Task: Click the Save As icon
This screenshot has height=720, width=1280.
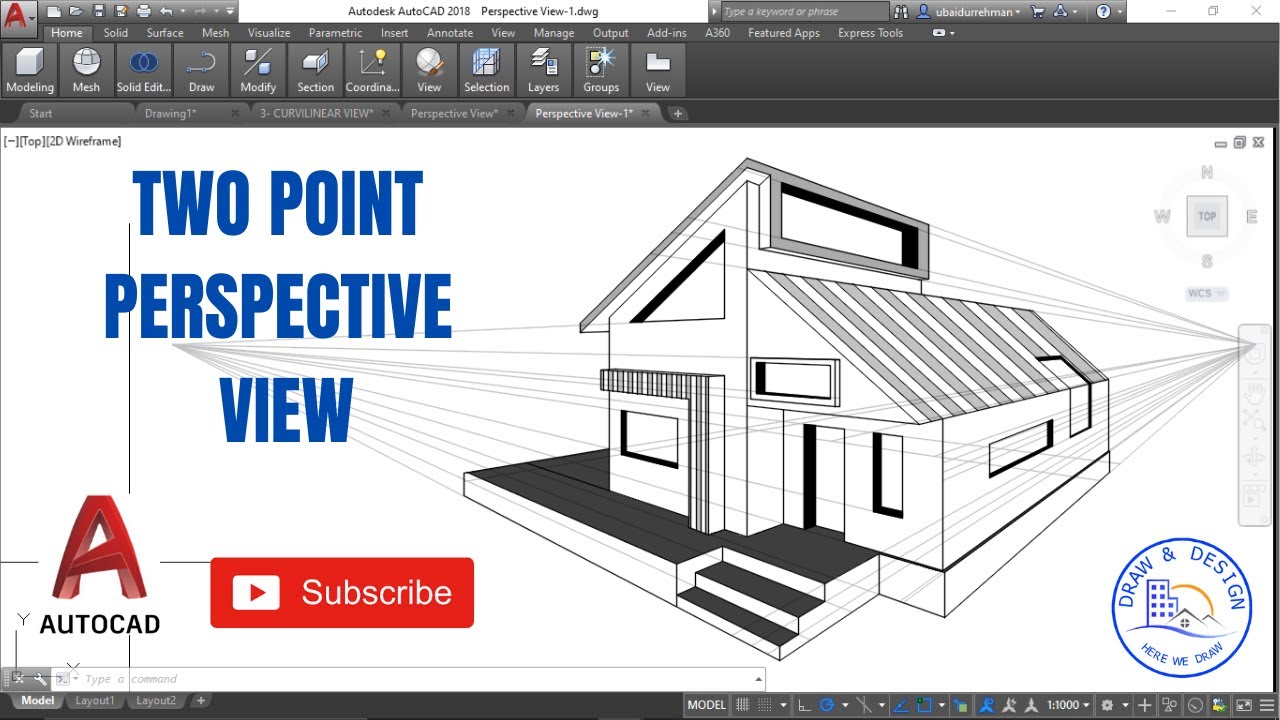Action: 121,12
